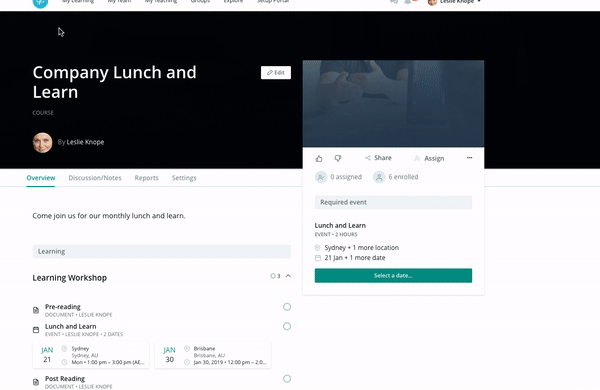Open the Settings tab
Viewport: 600px width, 390px height.
coord(184,178)
